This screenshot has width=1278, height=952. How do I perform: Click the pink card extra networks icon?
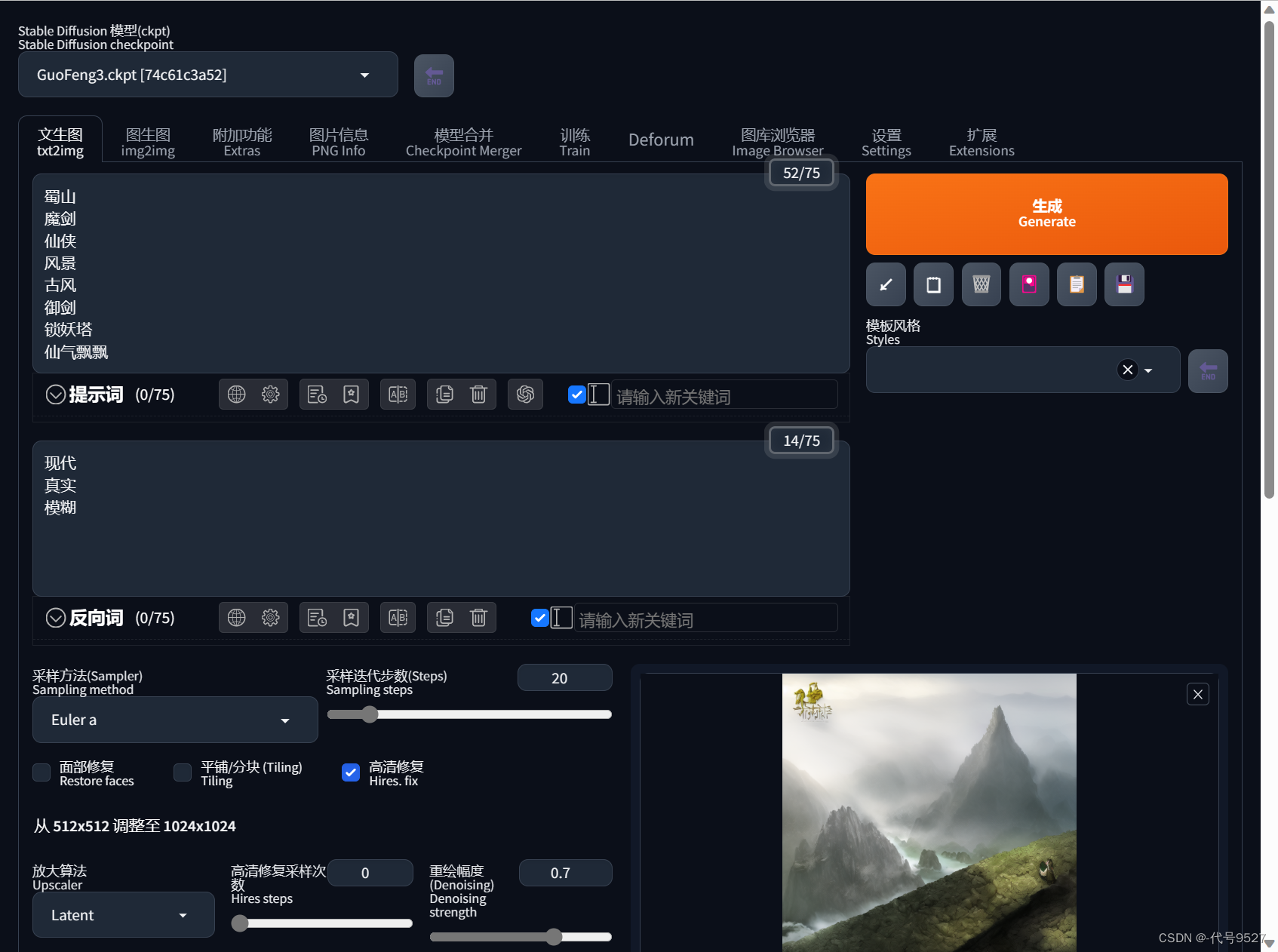click(x=1029, y=284)
